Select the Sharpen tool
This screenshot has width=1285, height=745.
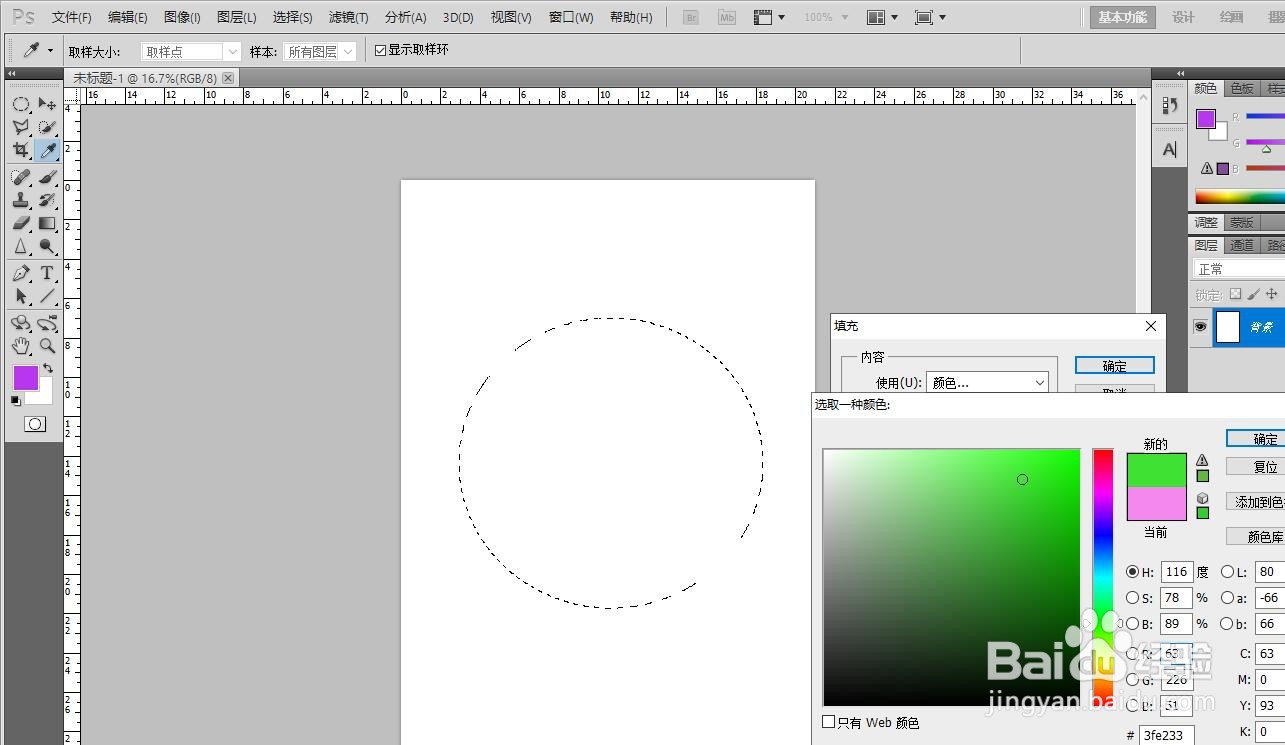[x=20, y=246]
